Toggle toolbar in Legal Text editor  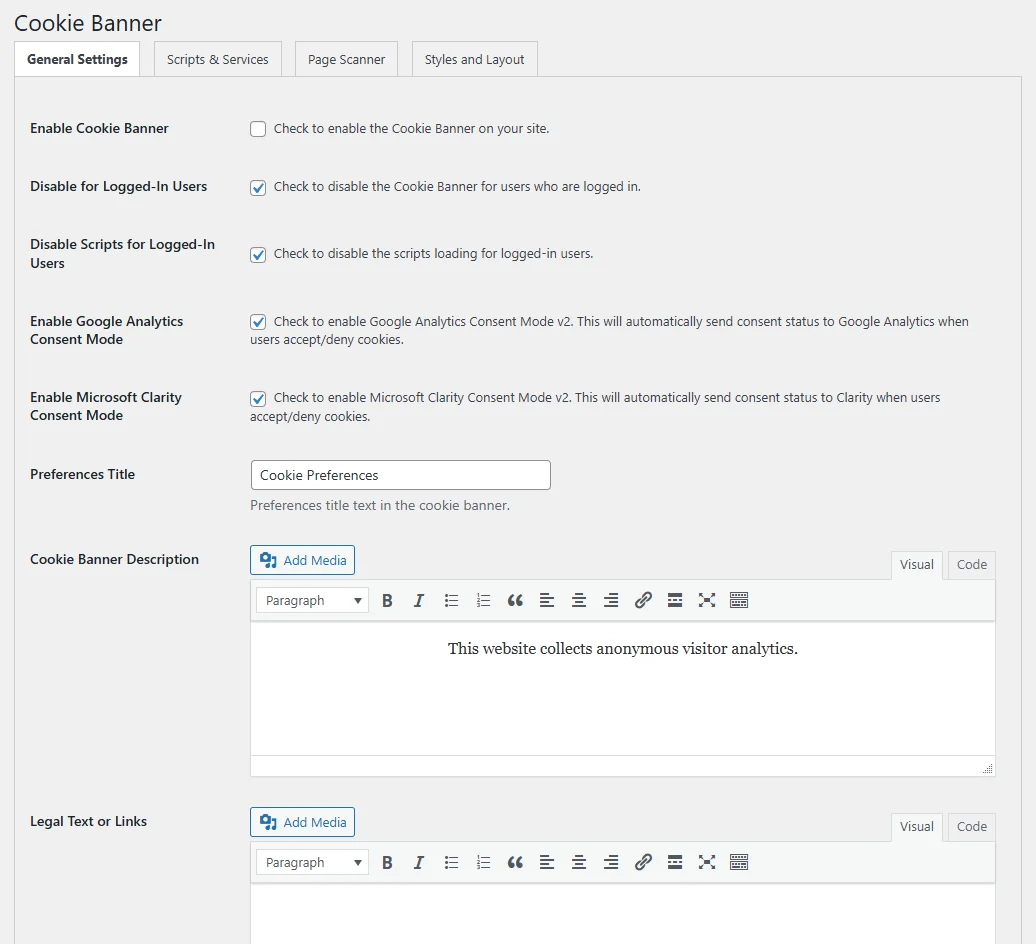739,863
